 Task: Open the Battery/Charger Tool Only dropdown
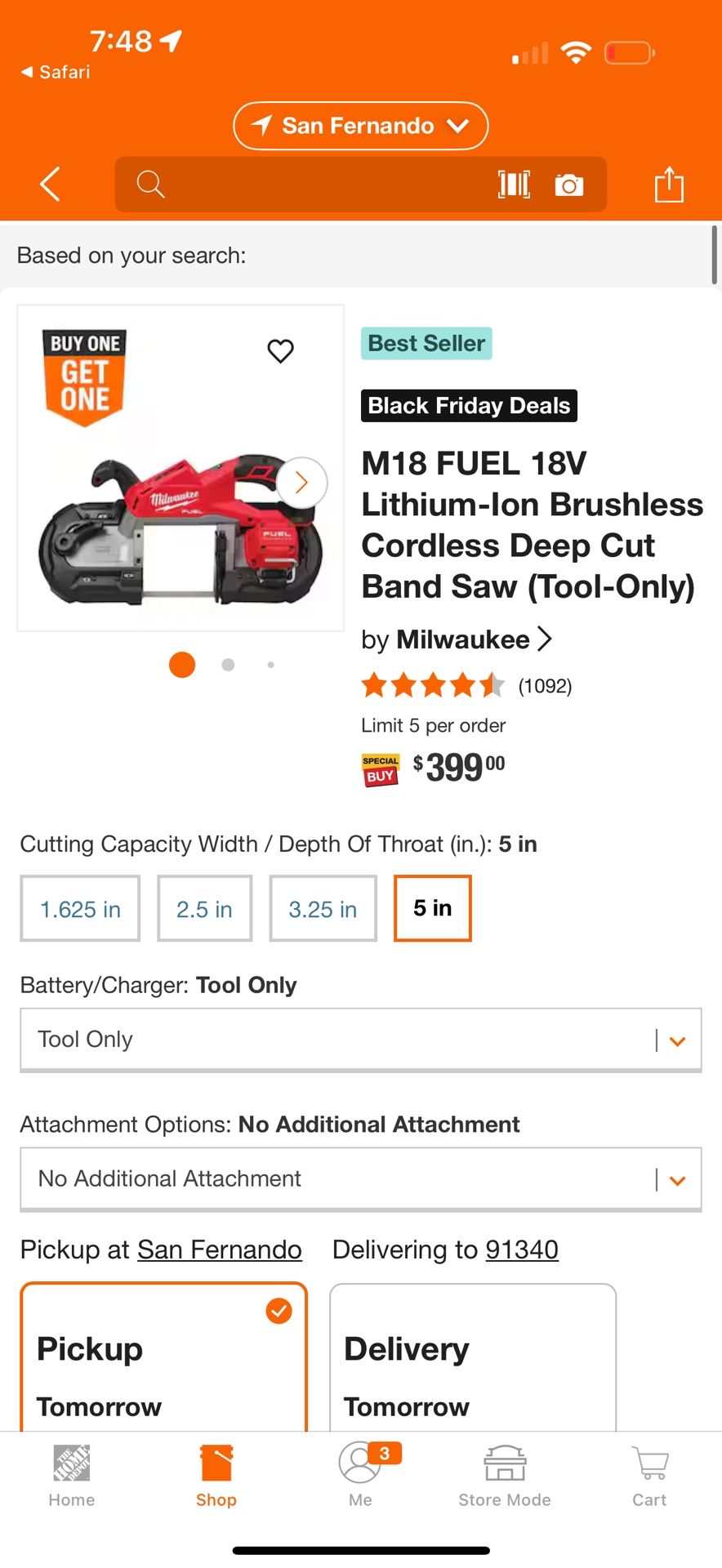point(360,1039)
